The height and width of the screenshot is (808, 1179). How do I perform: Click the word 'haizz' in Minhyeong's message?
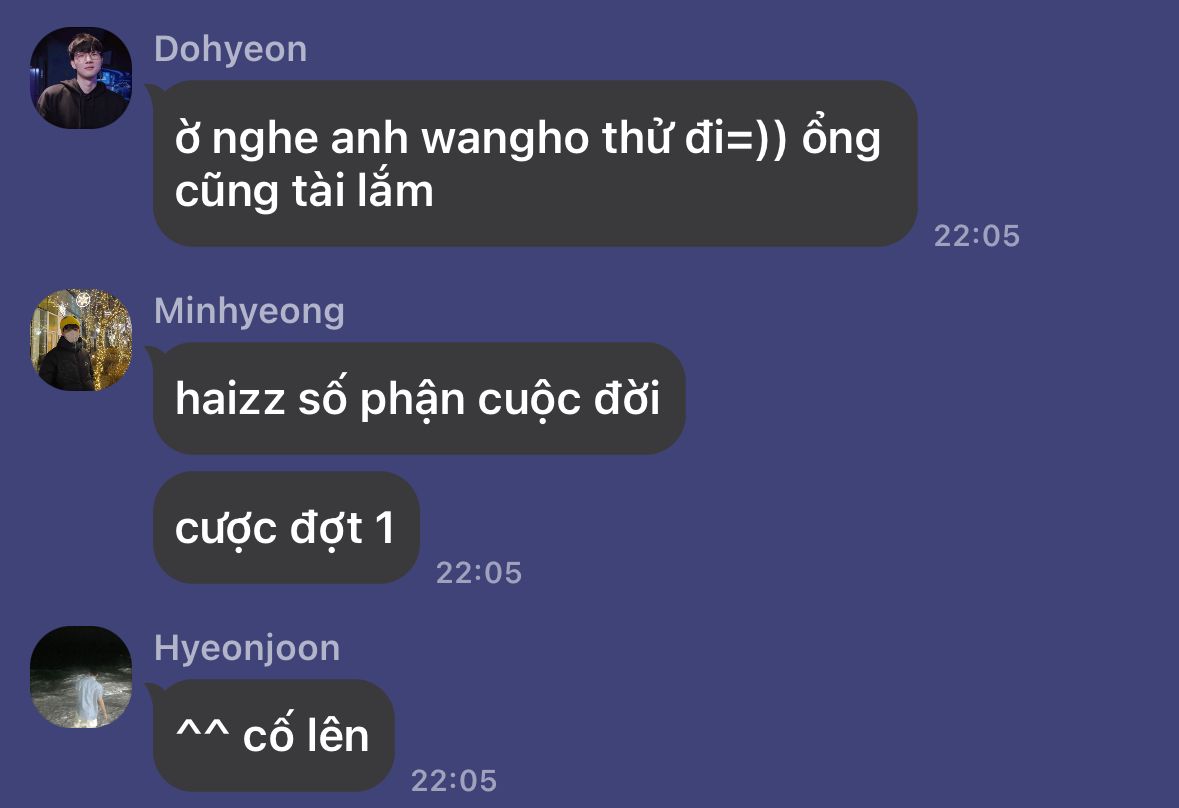tap(230, 398)
